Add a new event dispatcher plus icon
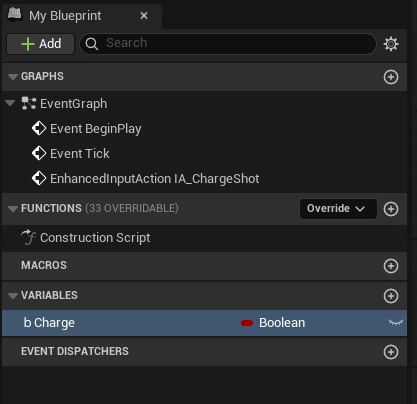Screen dimensions: 417x404 click(391, 352)
